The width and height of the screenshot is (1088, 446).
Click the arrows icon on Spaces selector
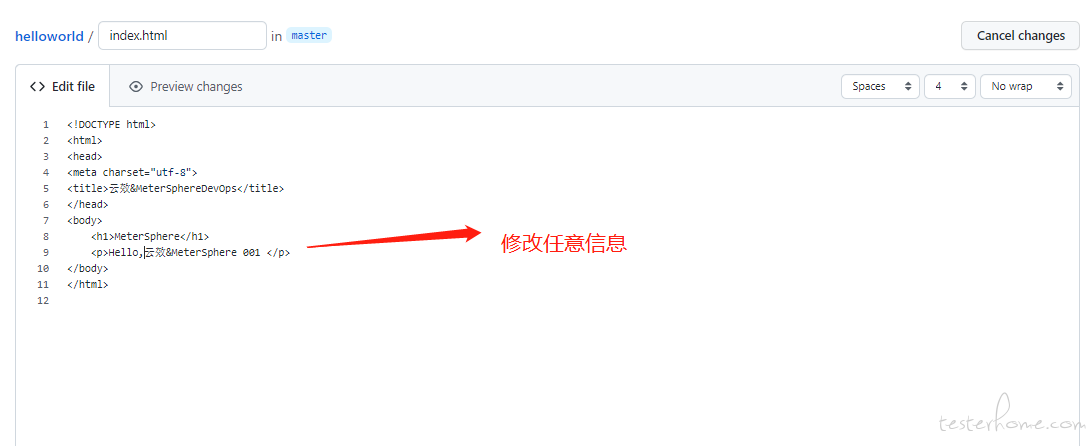pyautogui.click(x=908, y=87)
